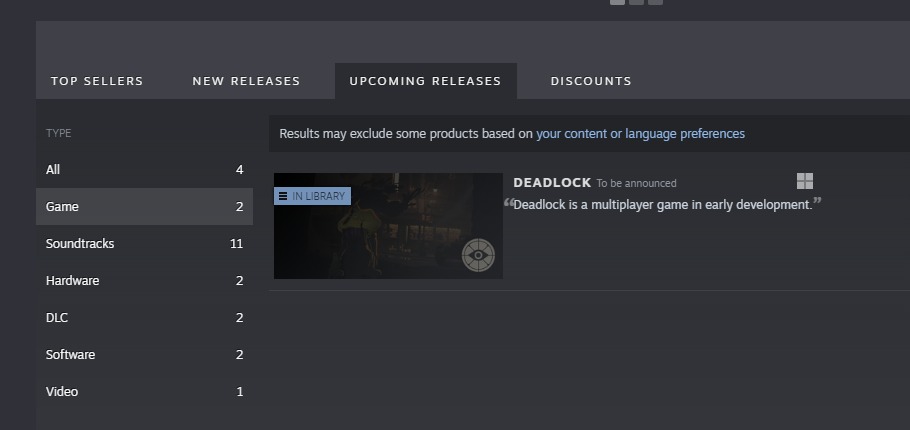Select the middle carousel page indicator
Screen dimensions: 910x430
coord(637,2)
